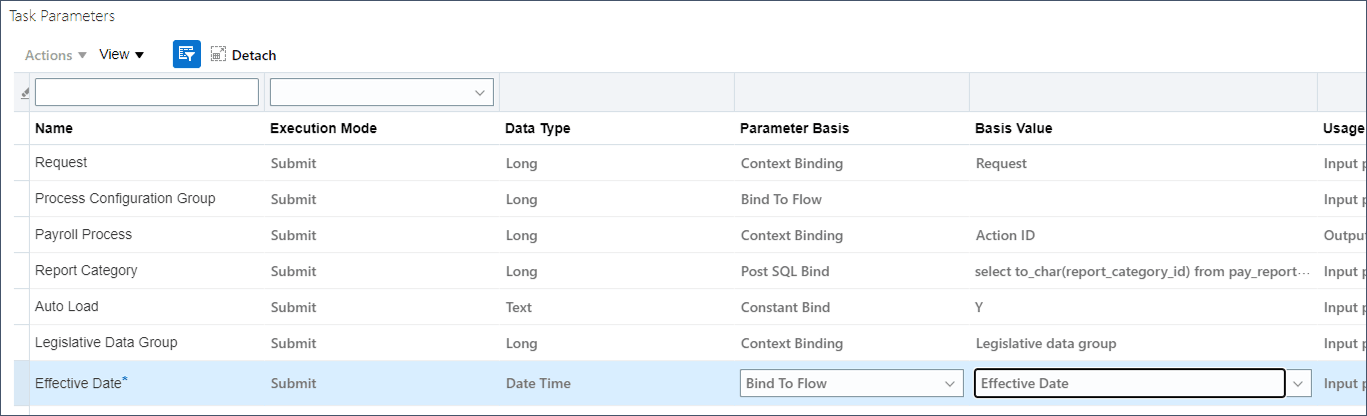The height and width of the screenshot is (416, 1367).
Task: Sort by the Name column header
Action: click(54, 128)
